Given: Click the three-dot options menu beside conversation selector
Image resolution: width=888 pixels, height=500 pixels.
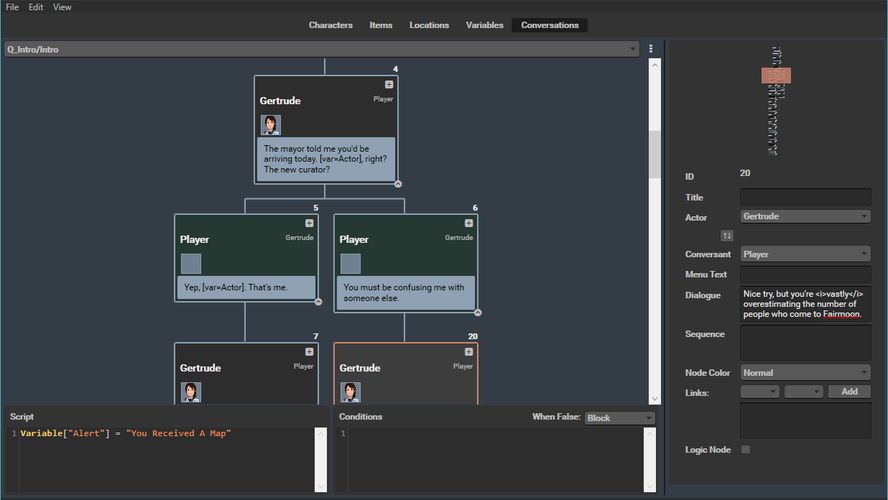Looking at the screenshot, I should tap(651, 49).
